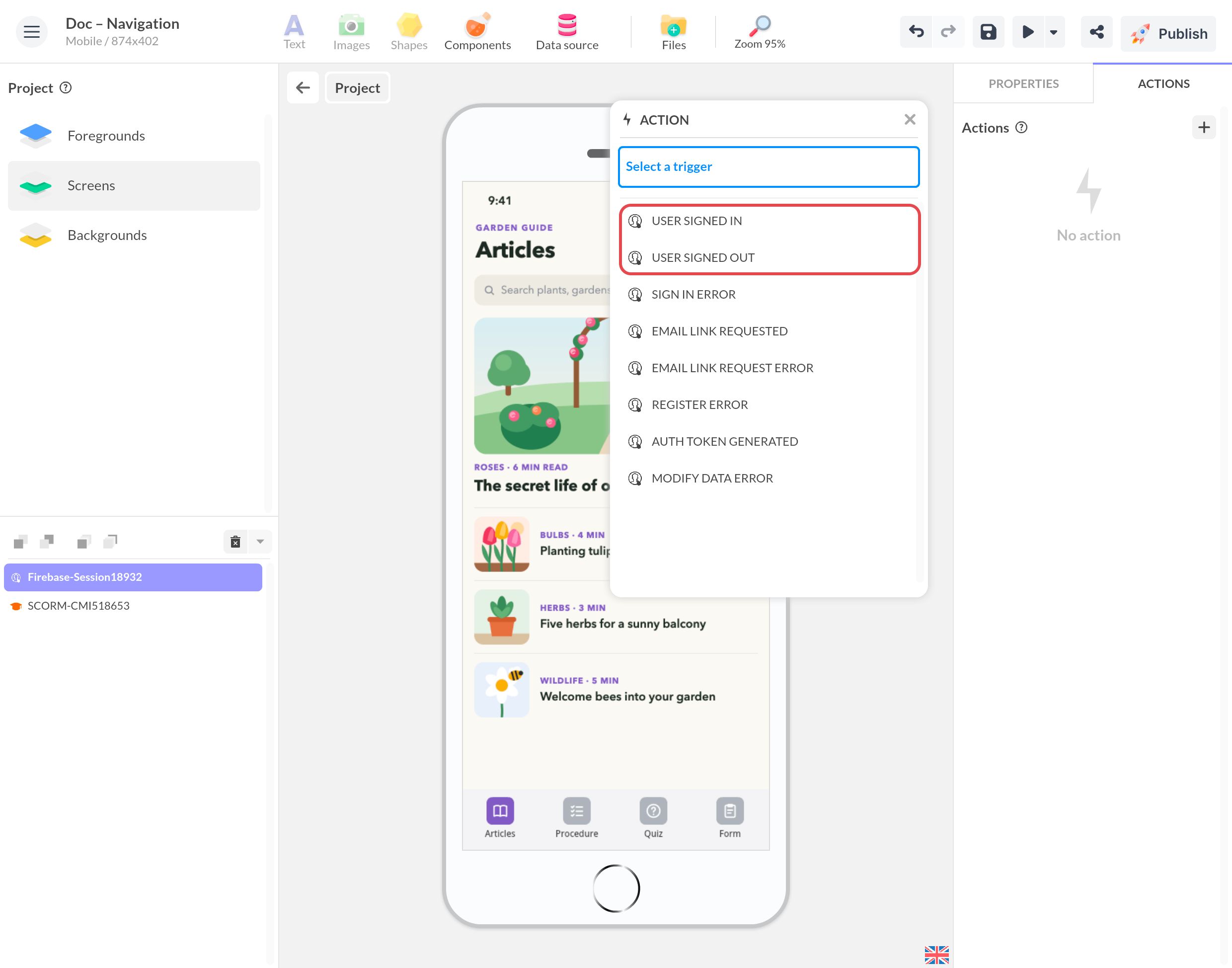Publish the app

(1168, 33)
